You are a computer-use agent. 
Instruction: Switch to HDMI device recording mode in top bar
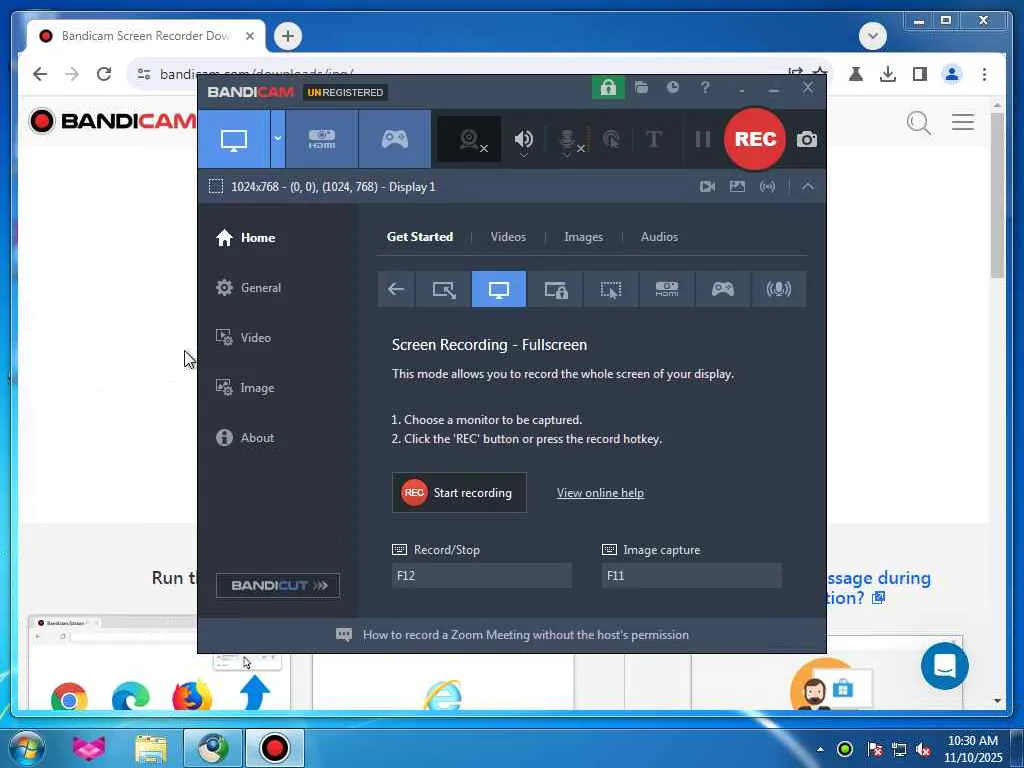tap(322, 139)
